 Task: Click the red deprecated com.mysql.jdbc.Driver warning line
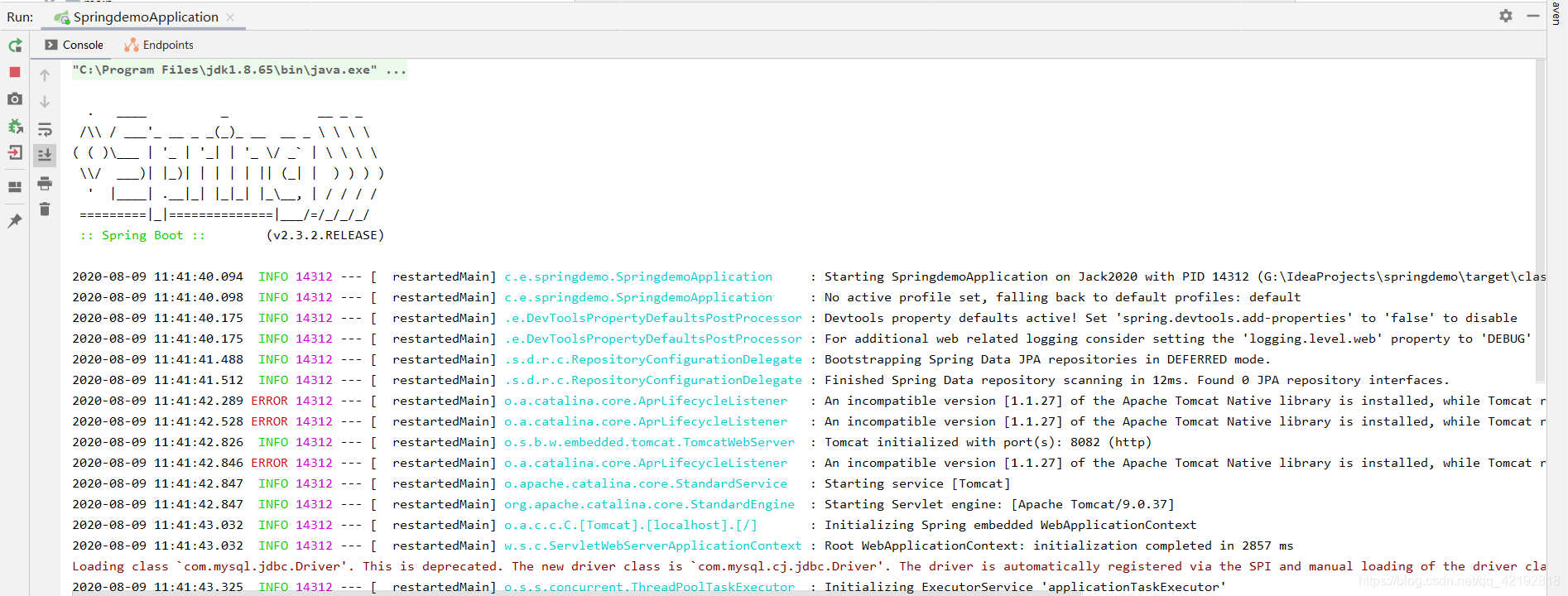[x=809, y=566]
